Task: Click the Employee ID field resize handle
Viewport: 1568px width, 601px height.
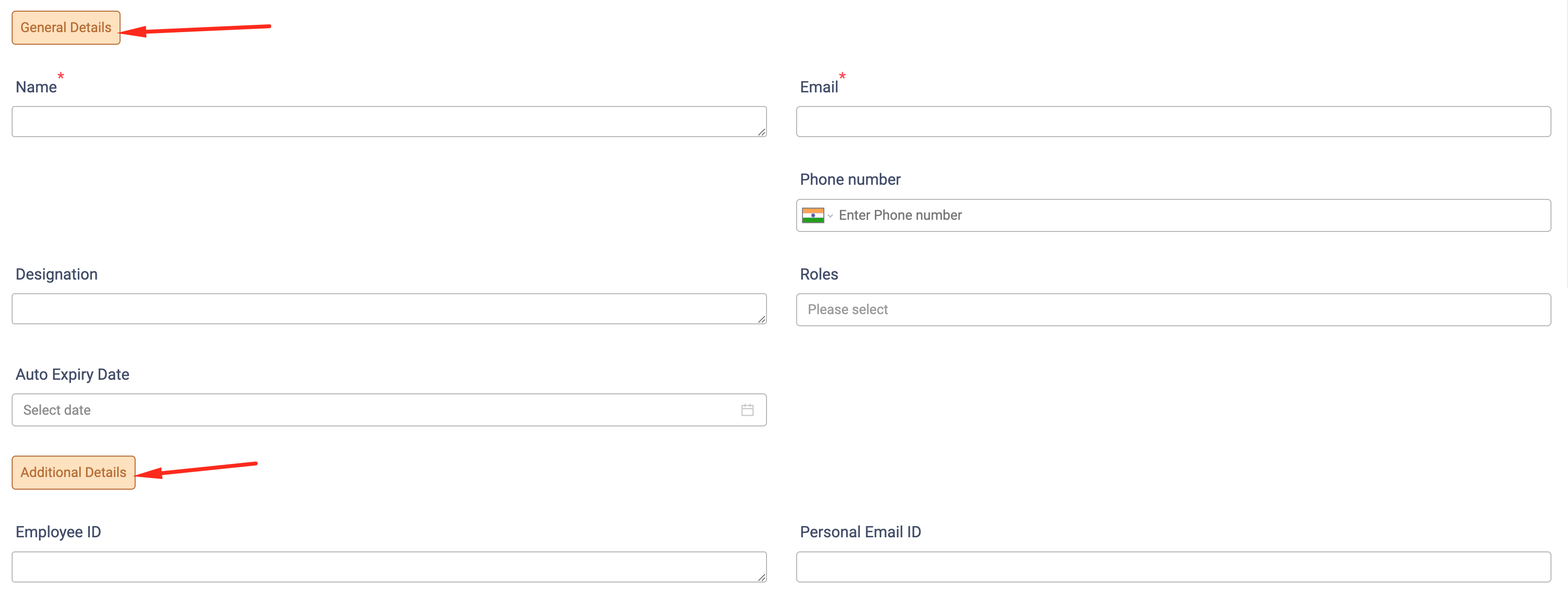Action: [762, 577]
